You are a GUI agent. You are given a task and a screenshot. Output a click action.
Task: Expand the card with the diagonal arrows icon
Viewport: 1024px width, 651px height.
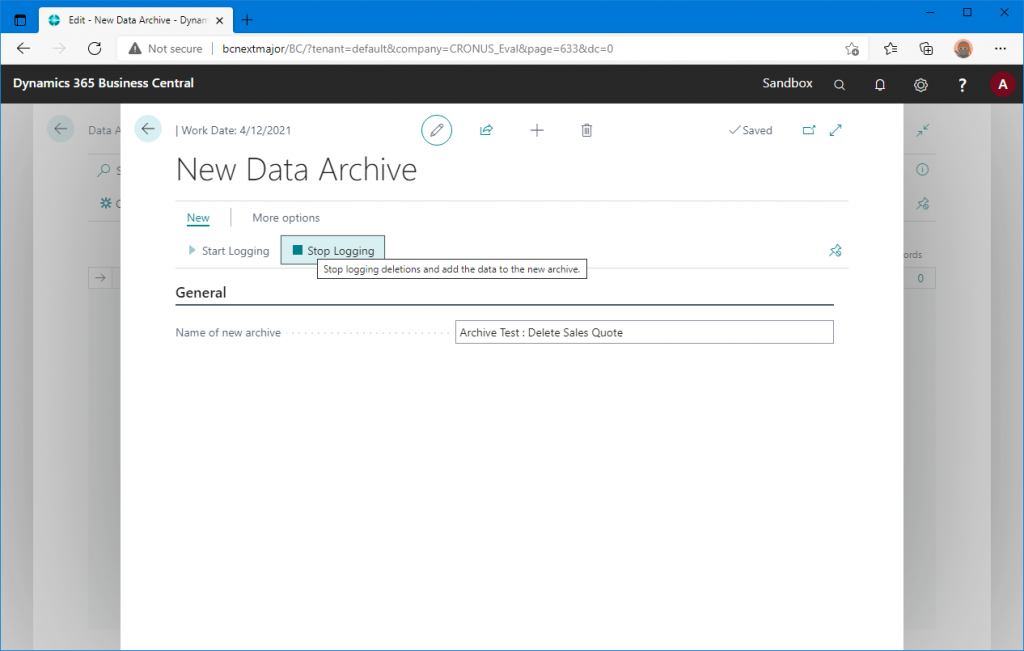click(x=835, y=130)
